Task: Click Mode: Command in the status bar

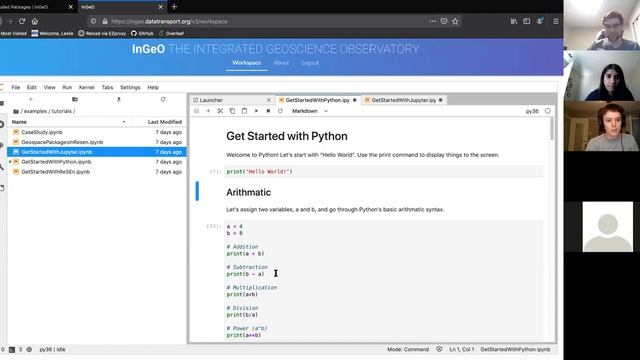Action: (408, 349)
